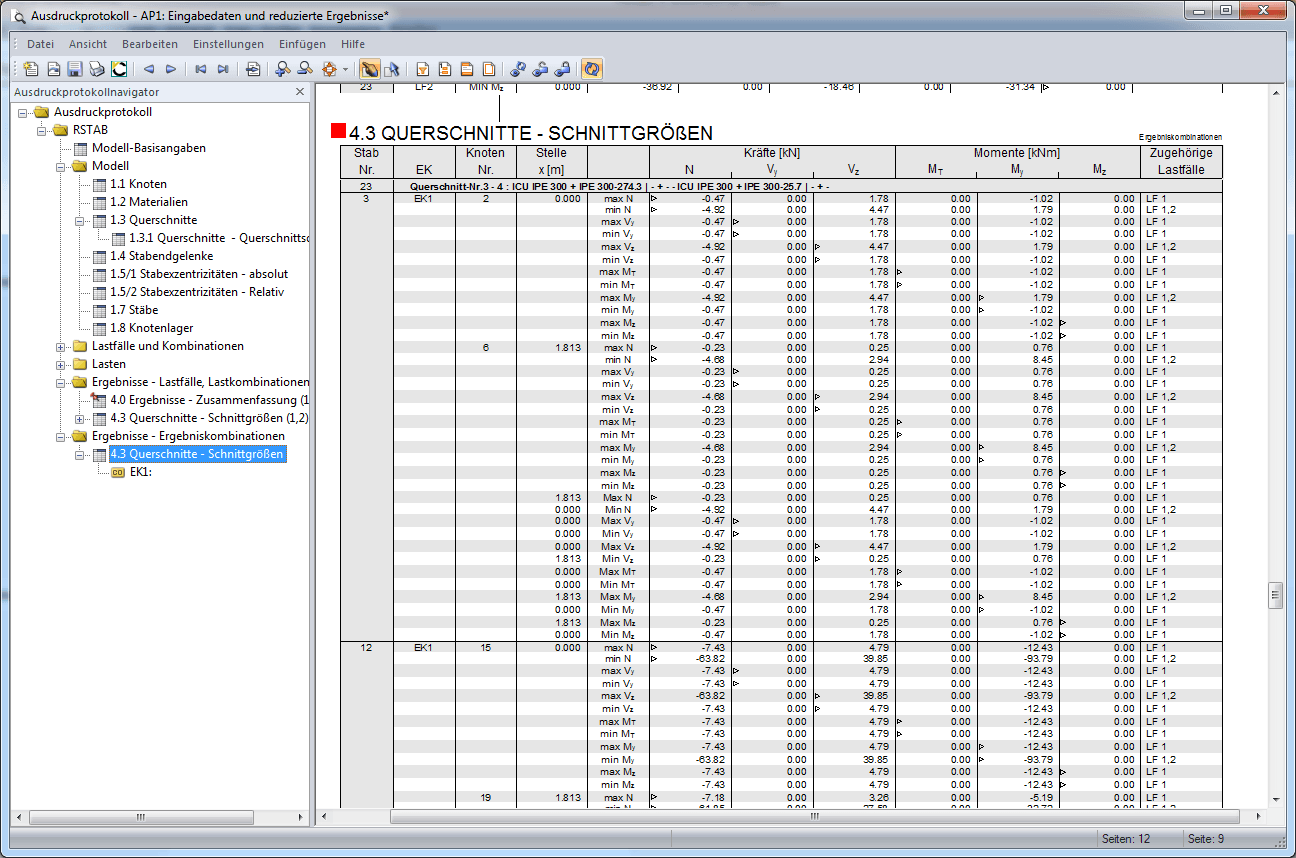1296x858 pixels.
Task: Select 1.7 Stäbe in the tree
Action: [134, 310]
